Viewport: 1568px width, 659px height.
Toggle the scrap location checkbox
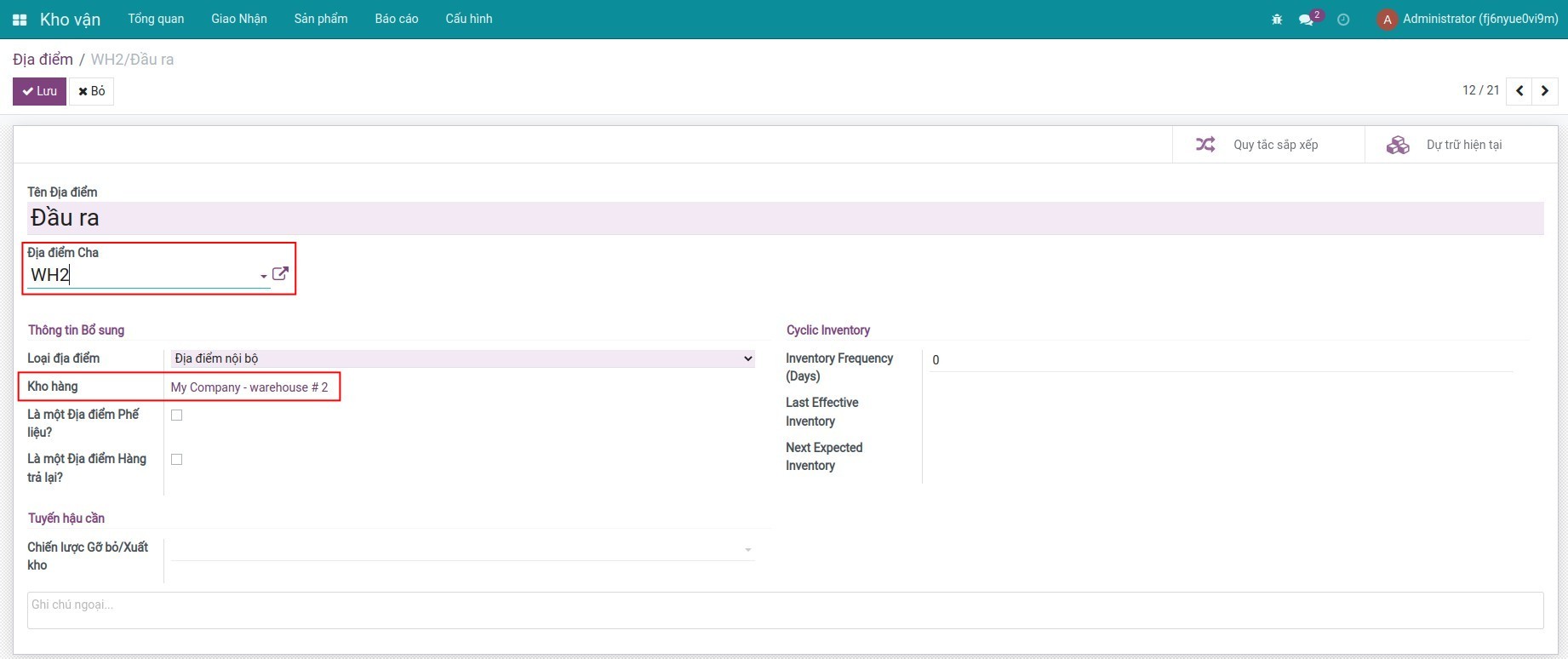pos(177,415)
